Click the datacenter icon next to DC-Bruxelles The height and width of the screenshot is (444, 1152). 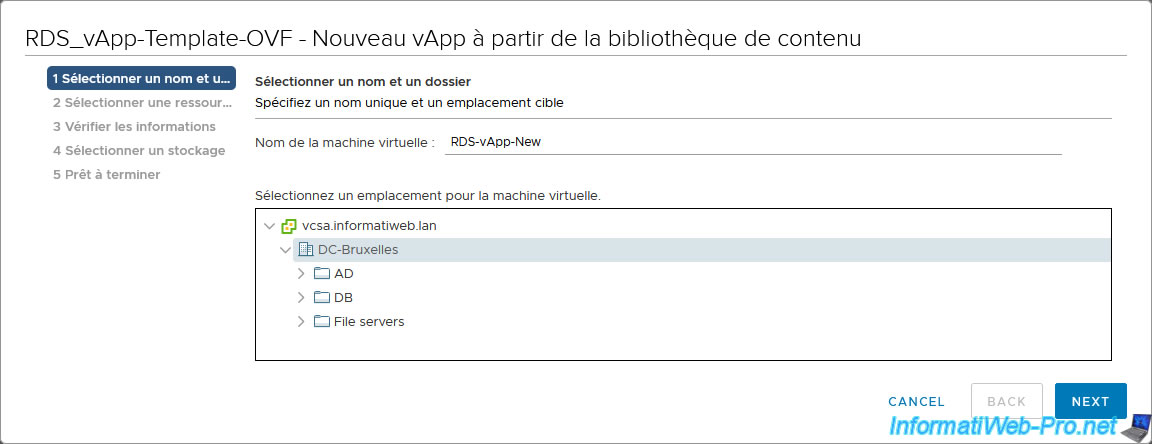(x=306, y=250)
